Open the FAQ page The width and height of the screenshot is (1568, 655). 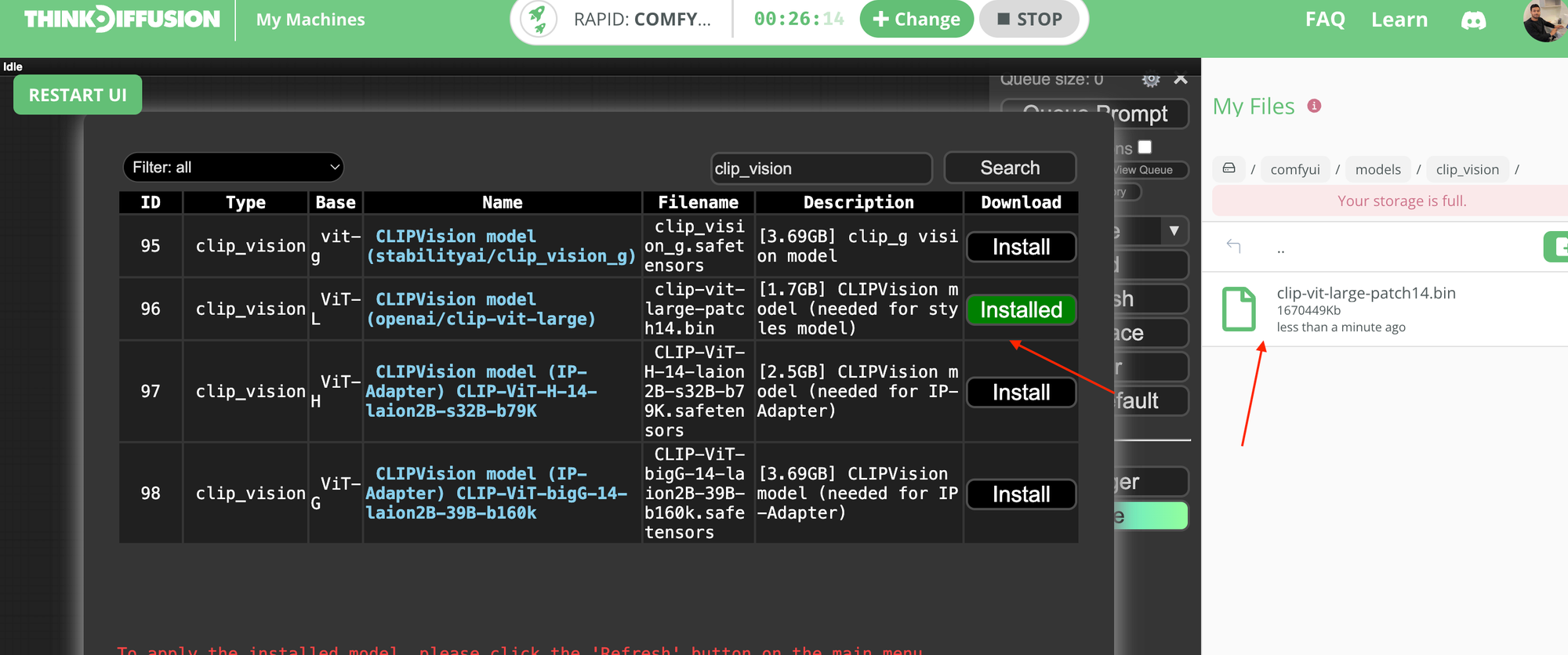(1325, 20)
